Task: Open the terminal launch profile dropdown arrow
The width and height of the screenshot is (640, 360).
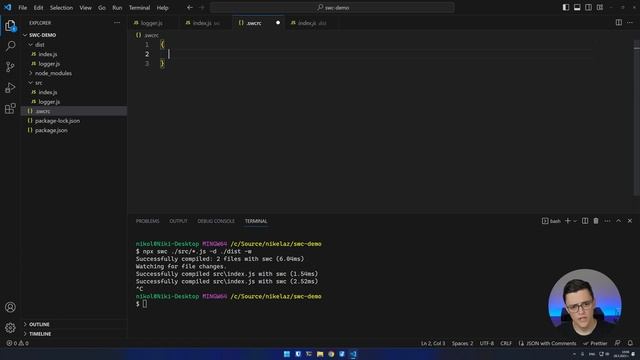Action: (x=575, y=221)
